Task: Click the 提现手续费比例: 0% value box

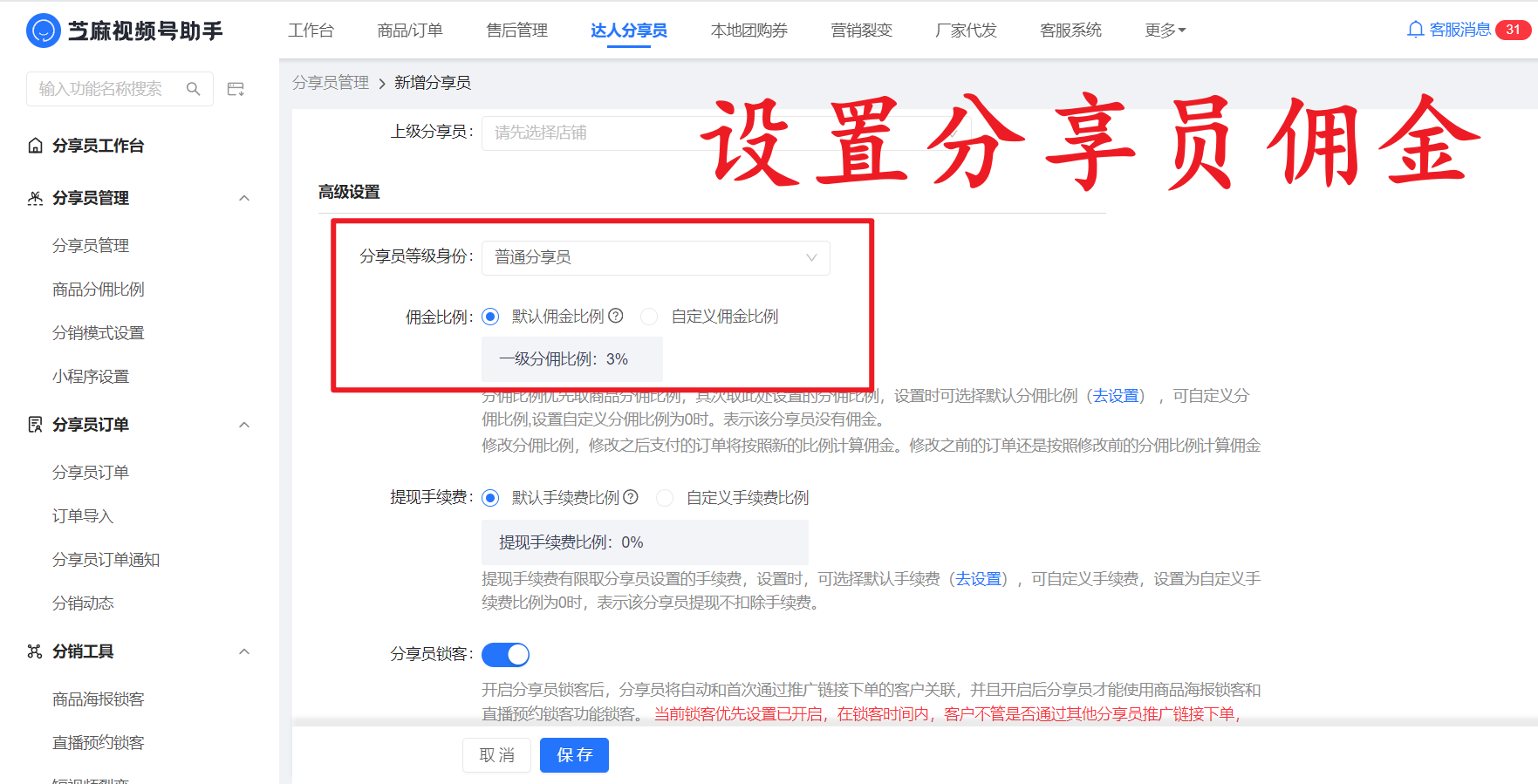Action: [x=645, y=542]
